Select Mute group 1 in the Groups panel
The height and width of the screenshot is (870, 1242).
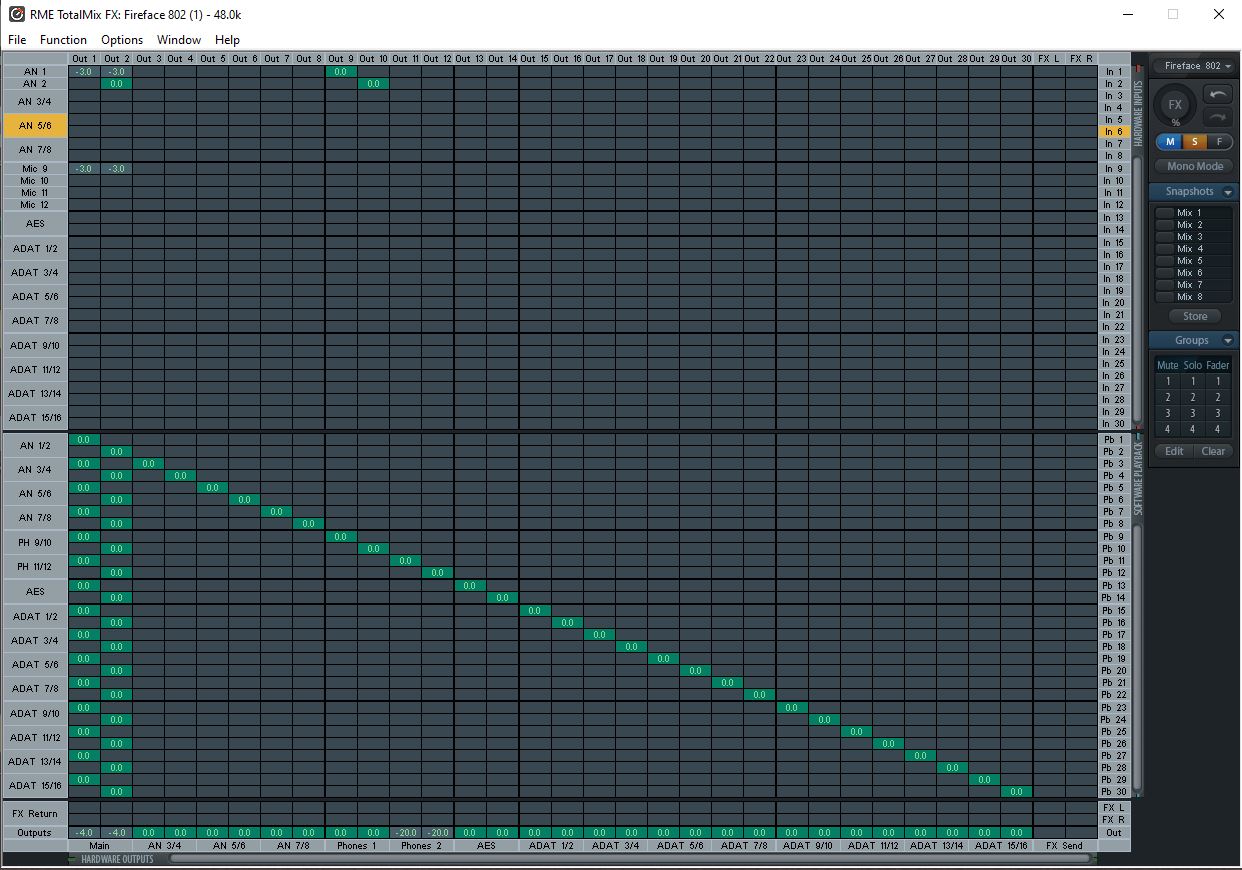click(x=1167, y=381)
